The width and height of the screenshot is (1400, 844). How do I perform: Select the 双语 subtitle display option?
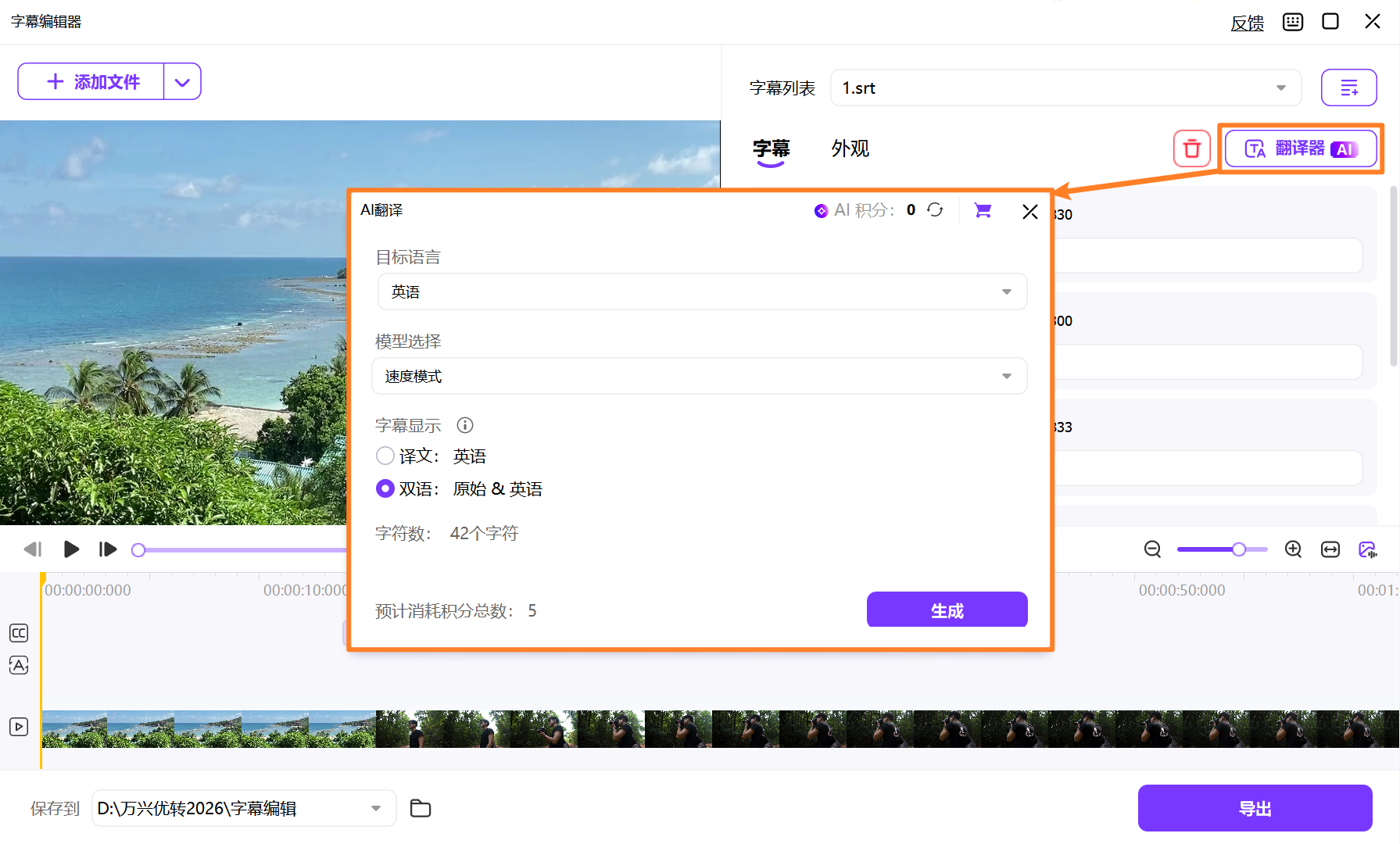tap(385, 488)
